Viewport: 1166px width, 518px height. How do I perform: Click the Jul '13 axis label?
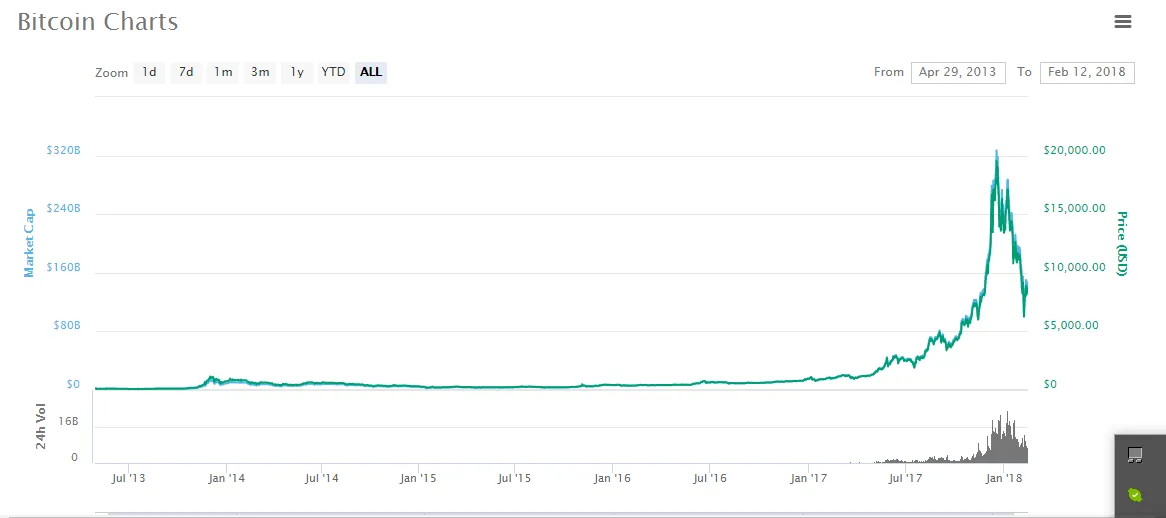click(131, 478)
